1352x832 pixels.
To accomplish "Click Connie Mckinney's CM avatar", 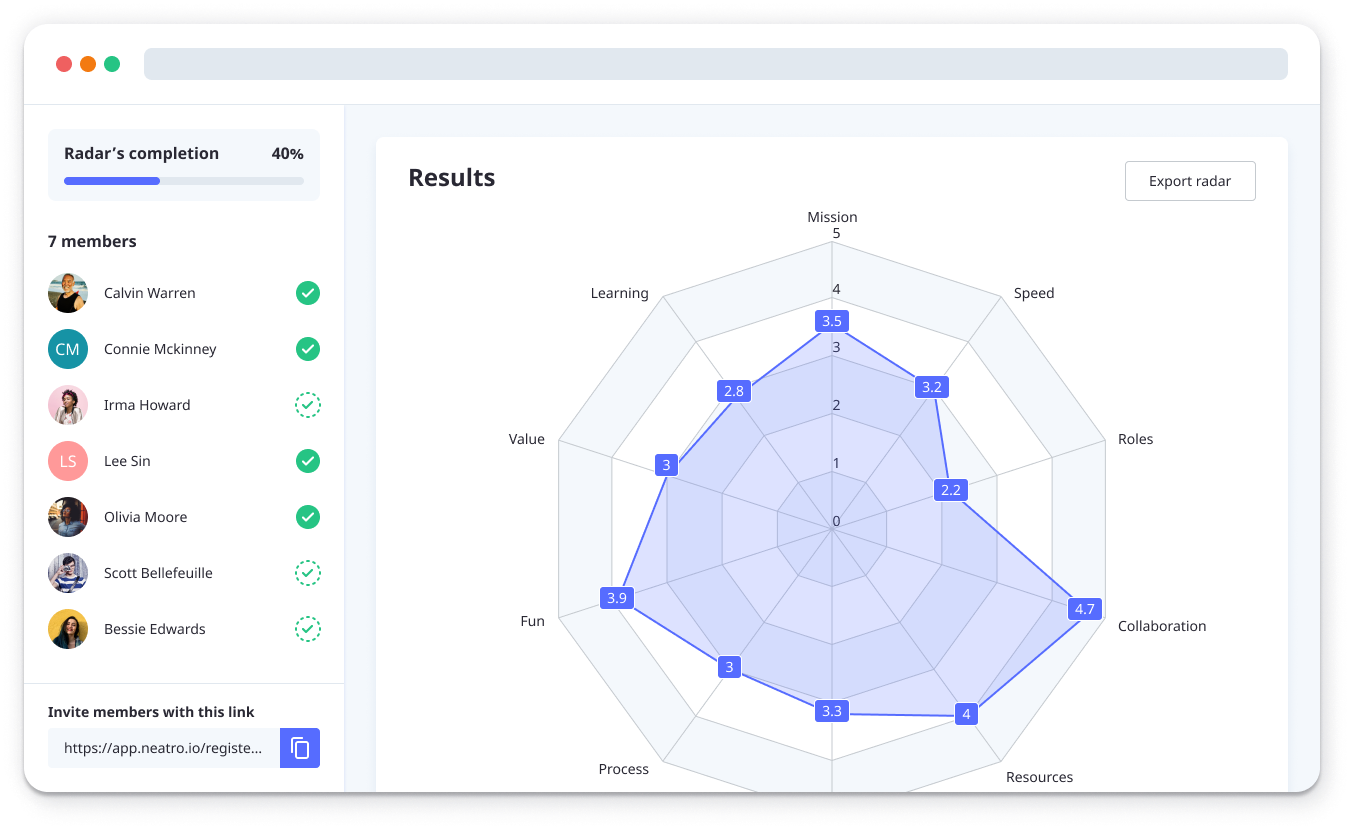I will (x=68, y=349).
